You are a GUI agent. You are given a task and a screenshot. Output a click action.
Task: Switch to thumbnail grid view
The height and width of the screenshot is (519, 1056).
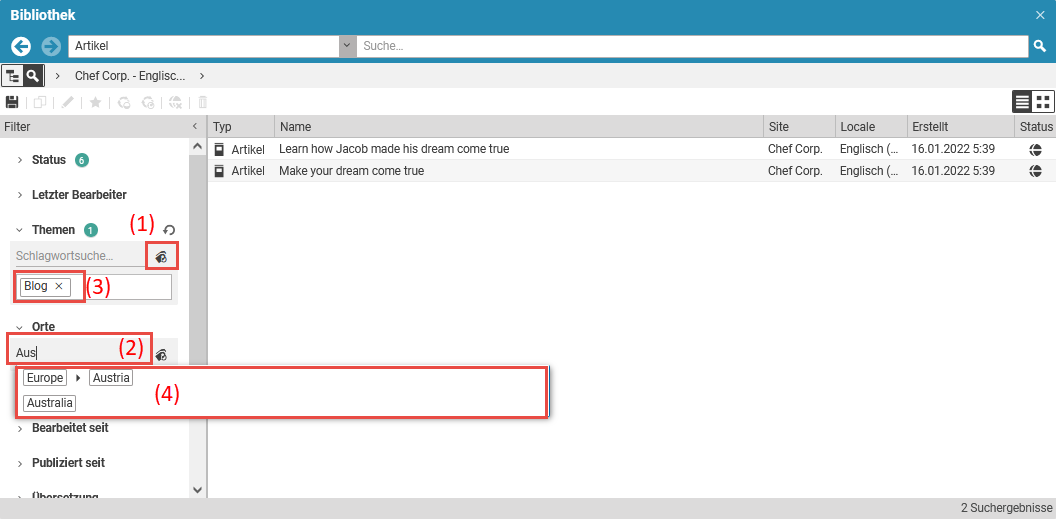1043,102
